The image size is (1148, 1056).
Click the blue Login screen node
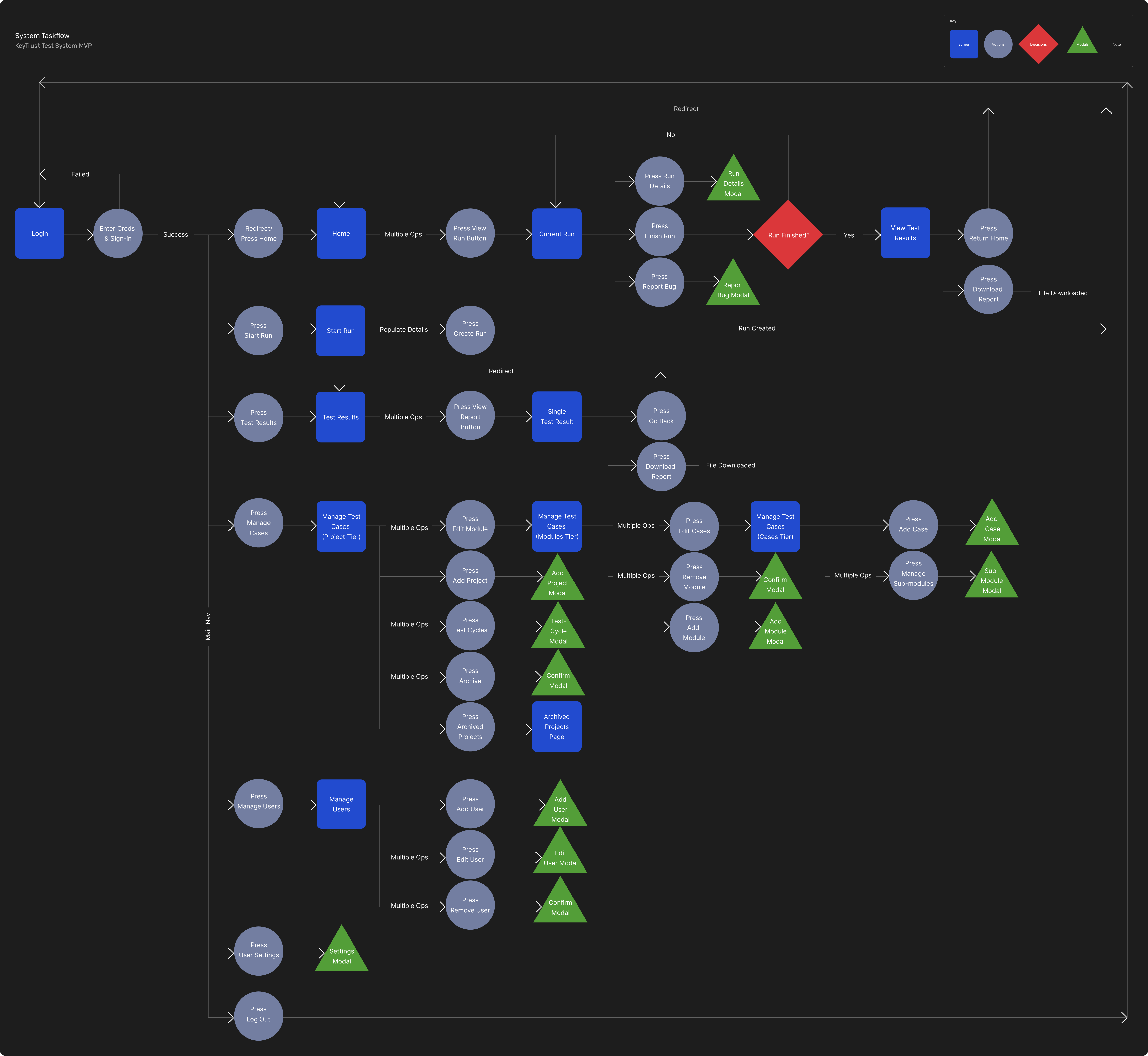[x=40, y=233]
